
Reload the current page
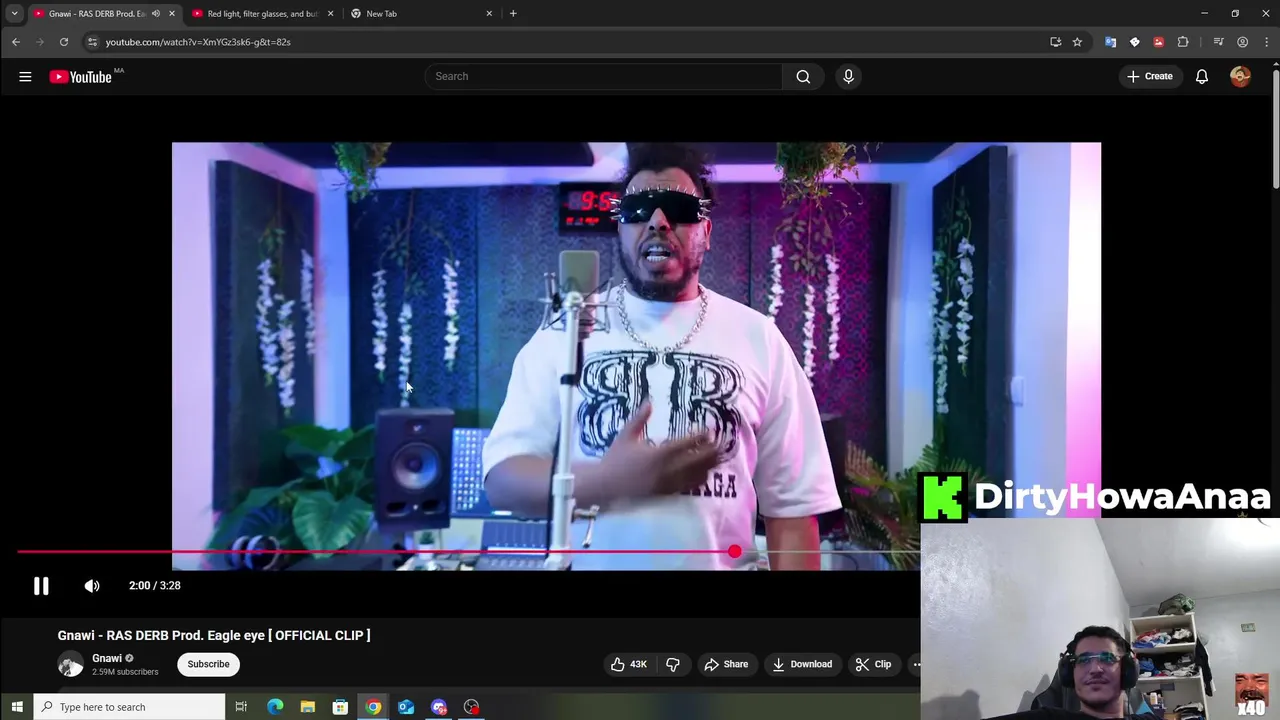[x=63, y=42]
